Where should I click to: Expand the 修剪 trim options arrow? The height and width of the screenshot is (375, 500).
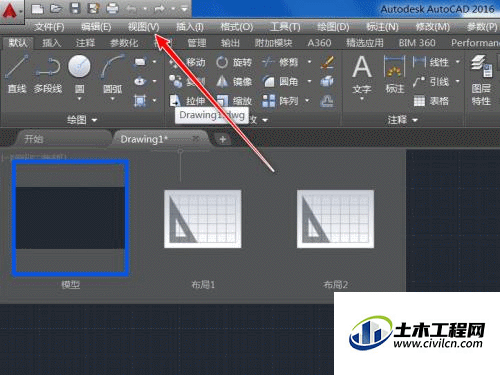310,62
